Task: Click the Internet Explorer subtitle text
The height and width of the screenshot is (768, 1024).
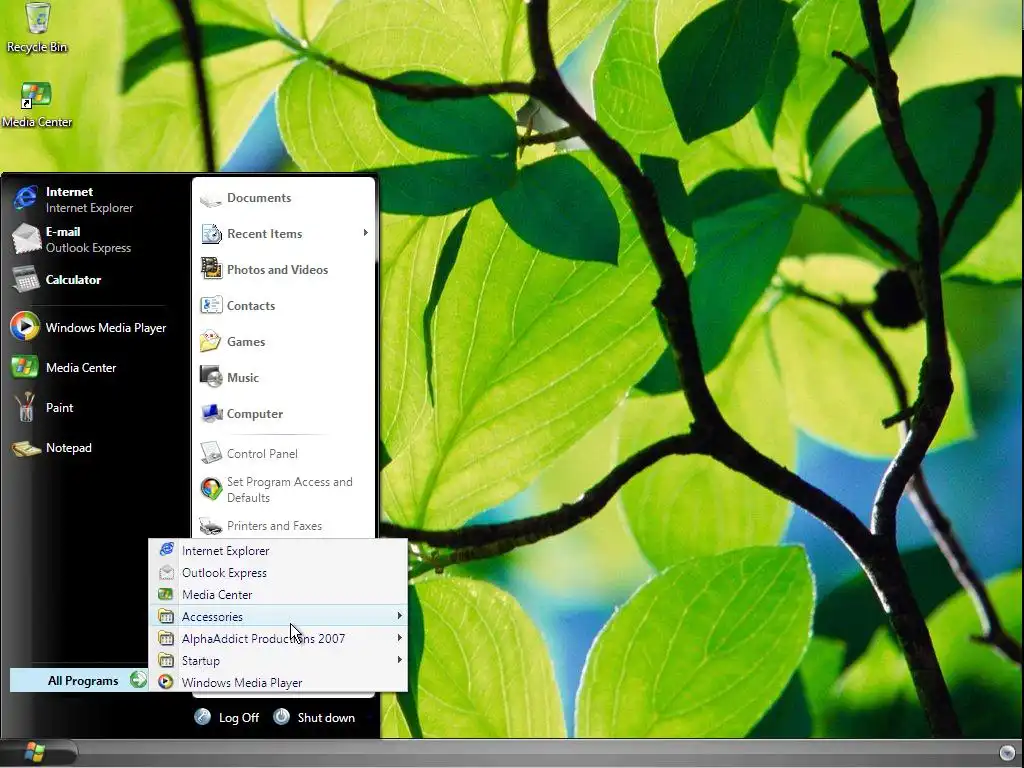Action: click(89, 208)
